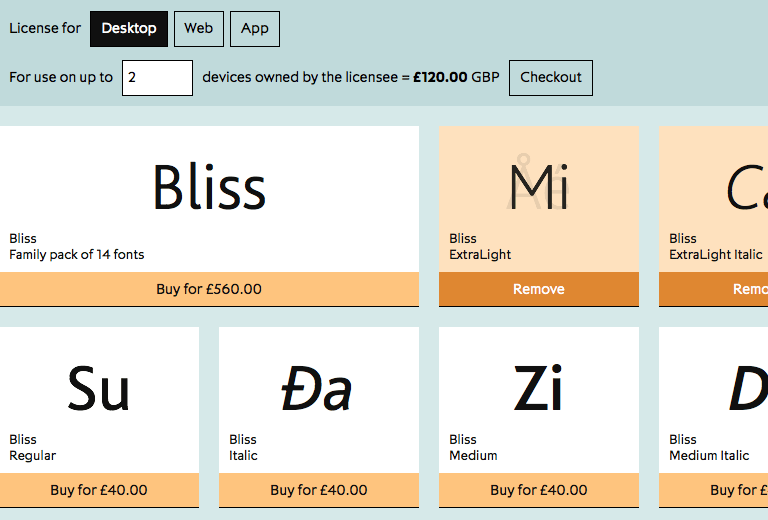Proceed with the Checkout button

551,78
